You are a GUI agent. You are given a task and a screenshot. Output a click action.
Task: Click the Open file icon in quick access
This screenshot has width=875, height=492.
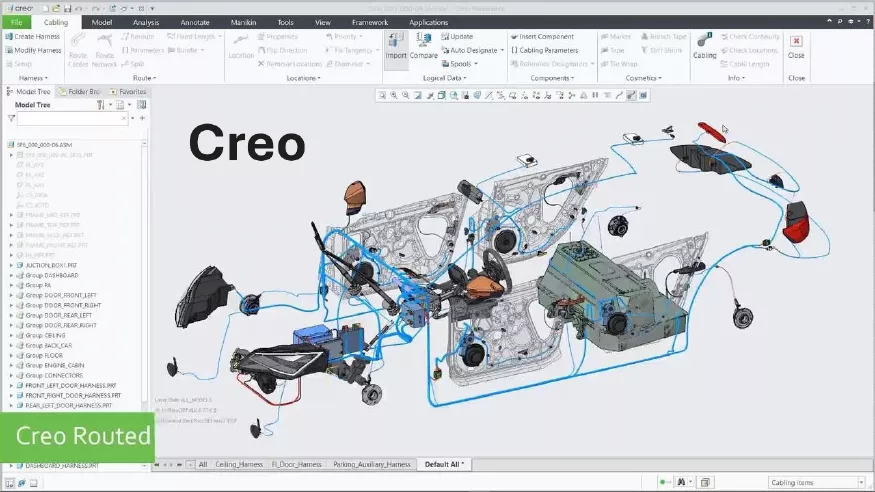(56, 8)
